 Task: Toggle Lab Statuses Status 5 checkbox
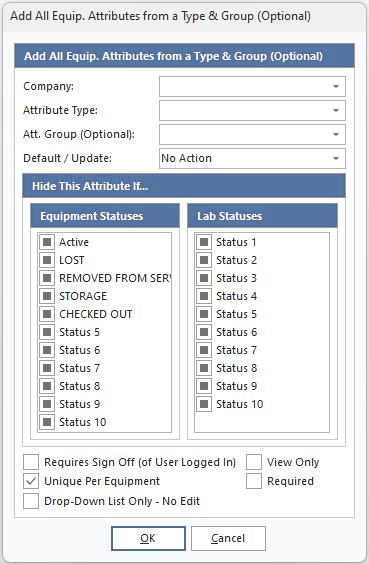click(x=204, y=314)
